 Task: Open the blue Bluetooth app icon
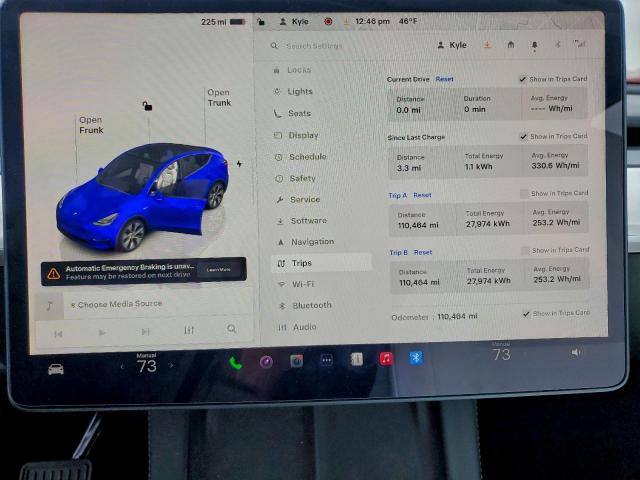coord(416,358)
